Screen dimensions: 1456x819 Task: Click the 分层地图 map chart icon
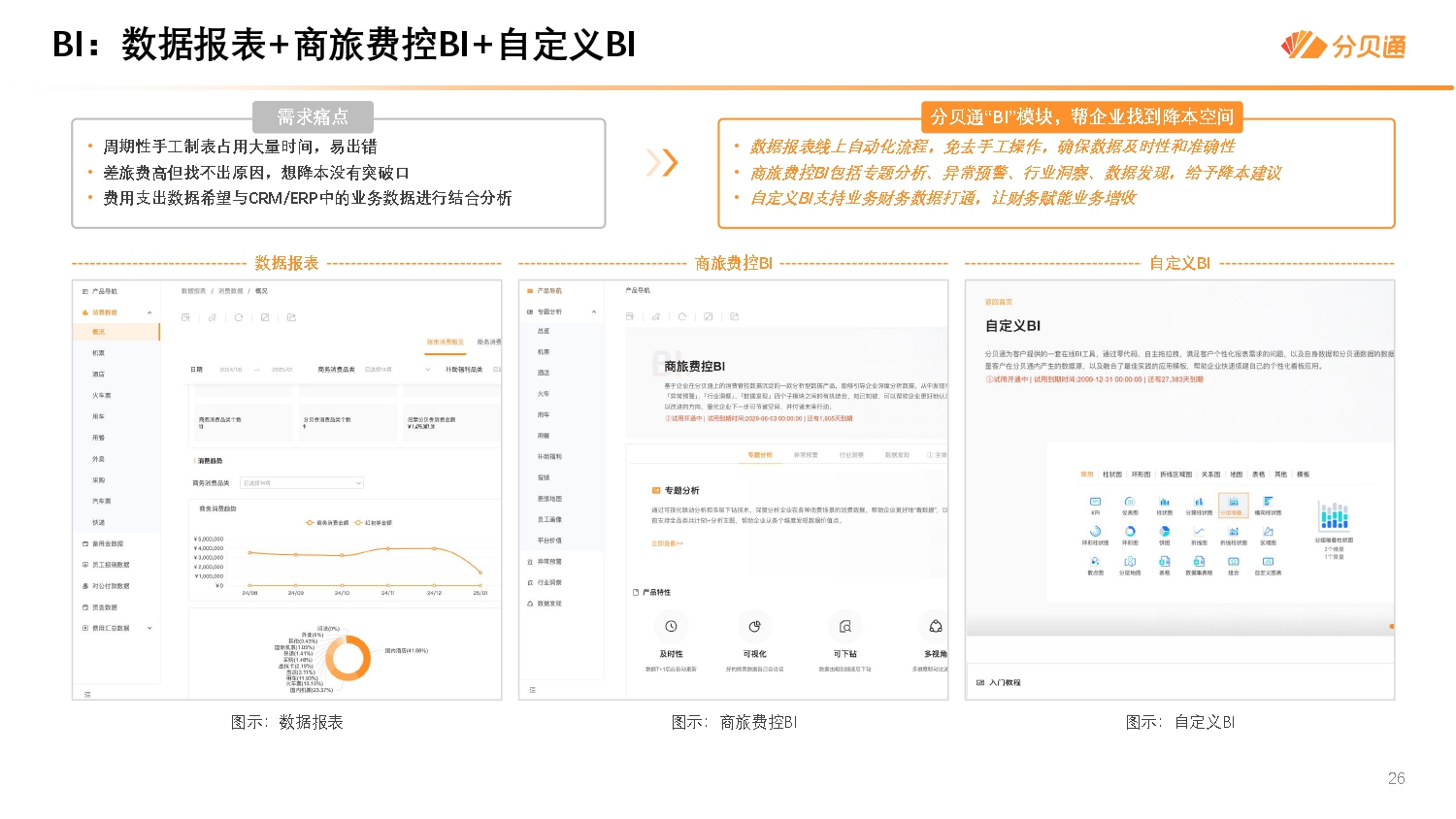click(1130, 561)
